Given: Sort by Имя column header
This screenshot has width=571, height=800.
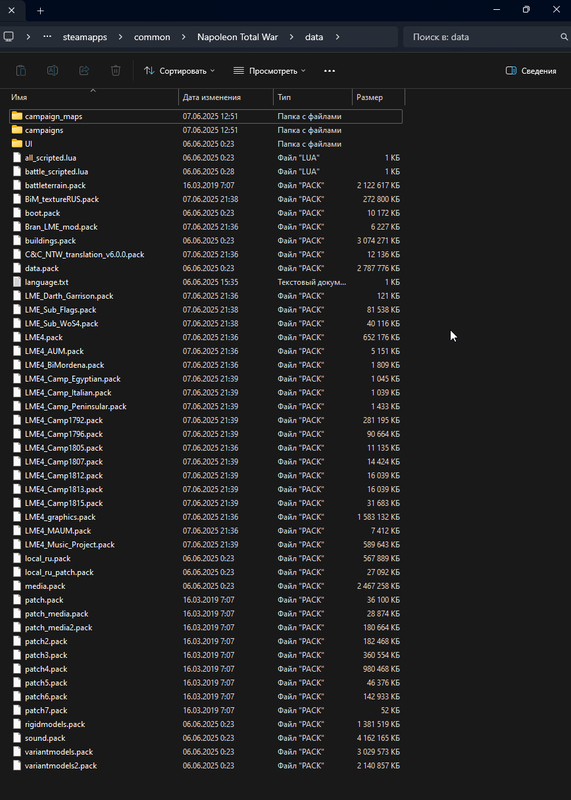Looking at the screenshot, I should tap(93, 97).
